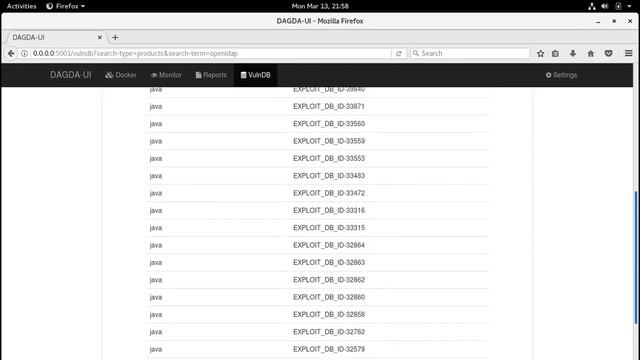
Task: Show bookmarks with the clipboard icon
Action: coord(556,53)
